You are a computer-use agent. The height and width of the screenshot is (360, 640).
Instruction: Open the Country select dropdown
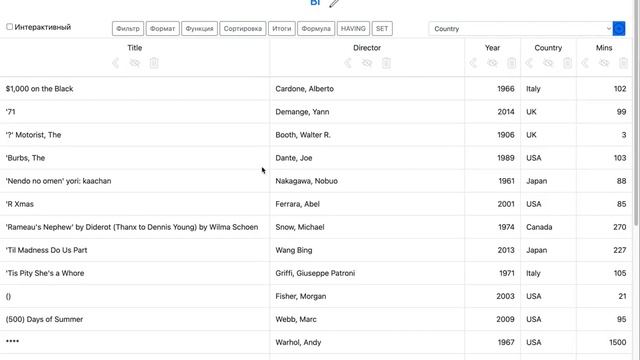[521, 29]
